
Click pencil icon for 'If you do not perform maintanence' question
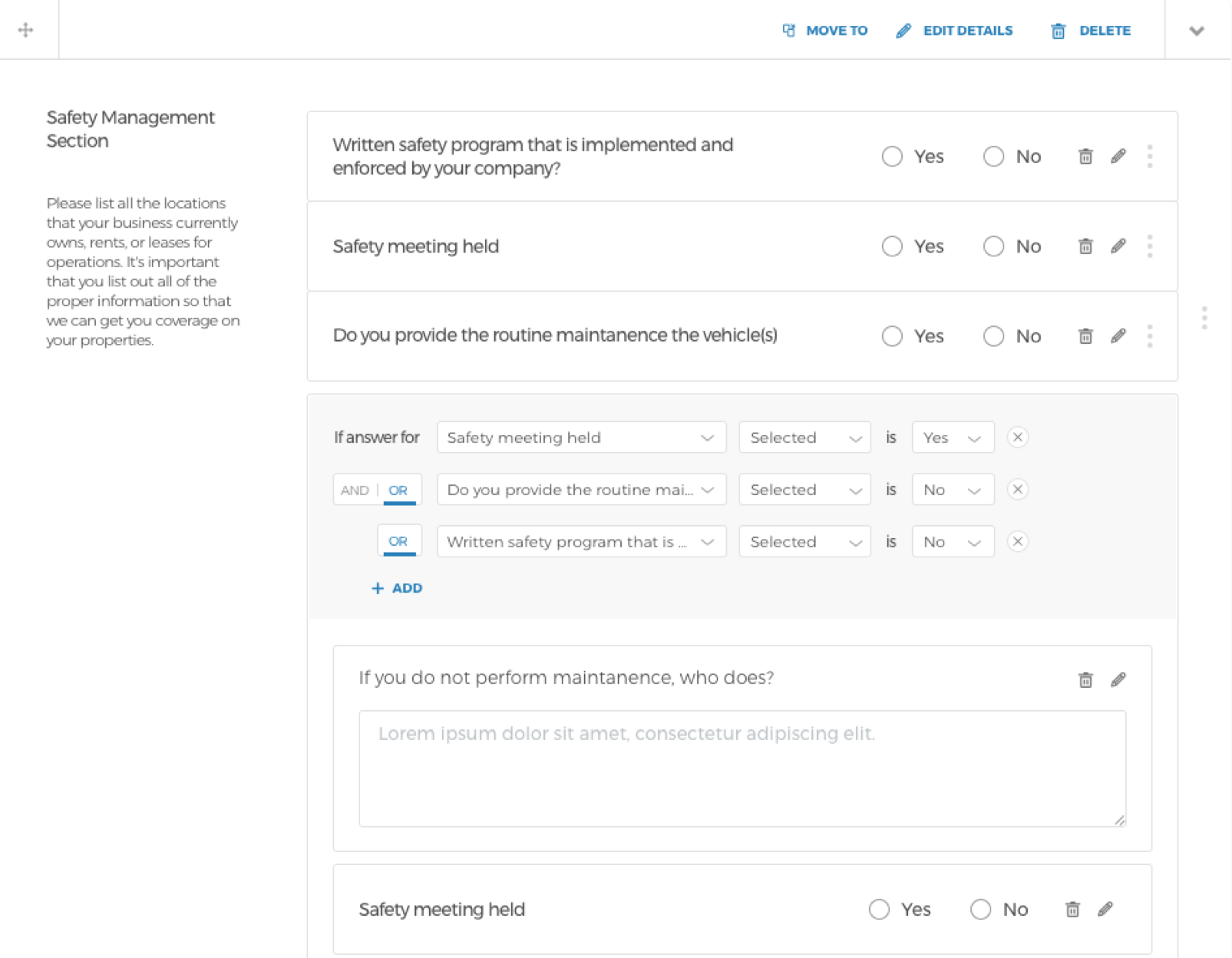1118,680
